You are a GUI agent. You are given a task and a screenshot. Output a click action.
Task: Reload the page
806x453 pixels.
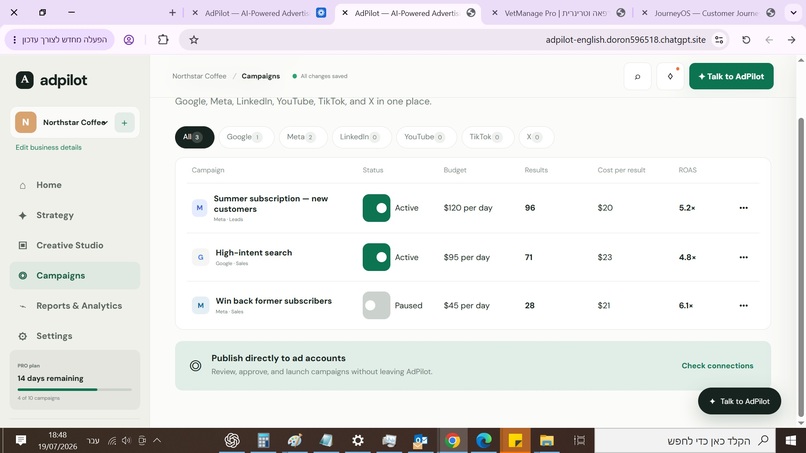click(x=746, y=40)
